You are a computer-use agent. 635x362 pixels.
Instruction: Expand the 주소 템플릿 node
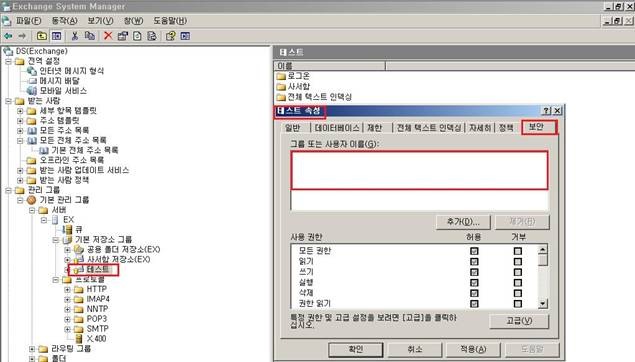point(20,121)
